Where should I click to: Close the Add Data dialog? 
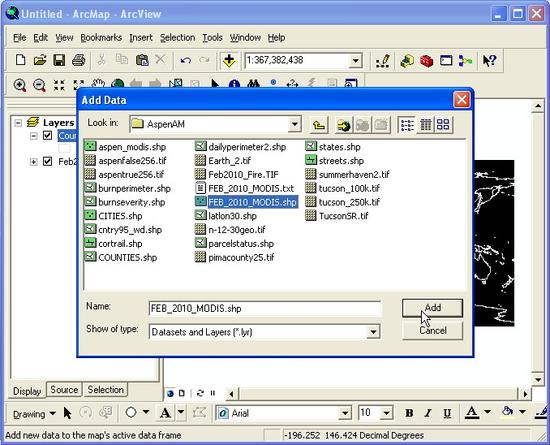[x=462, y=100]
